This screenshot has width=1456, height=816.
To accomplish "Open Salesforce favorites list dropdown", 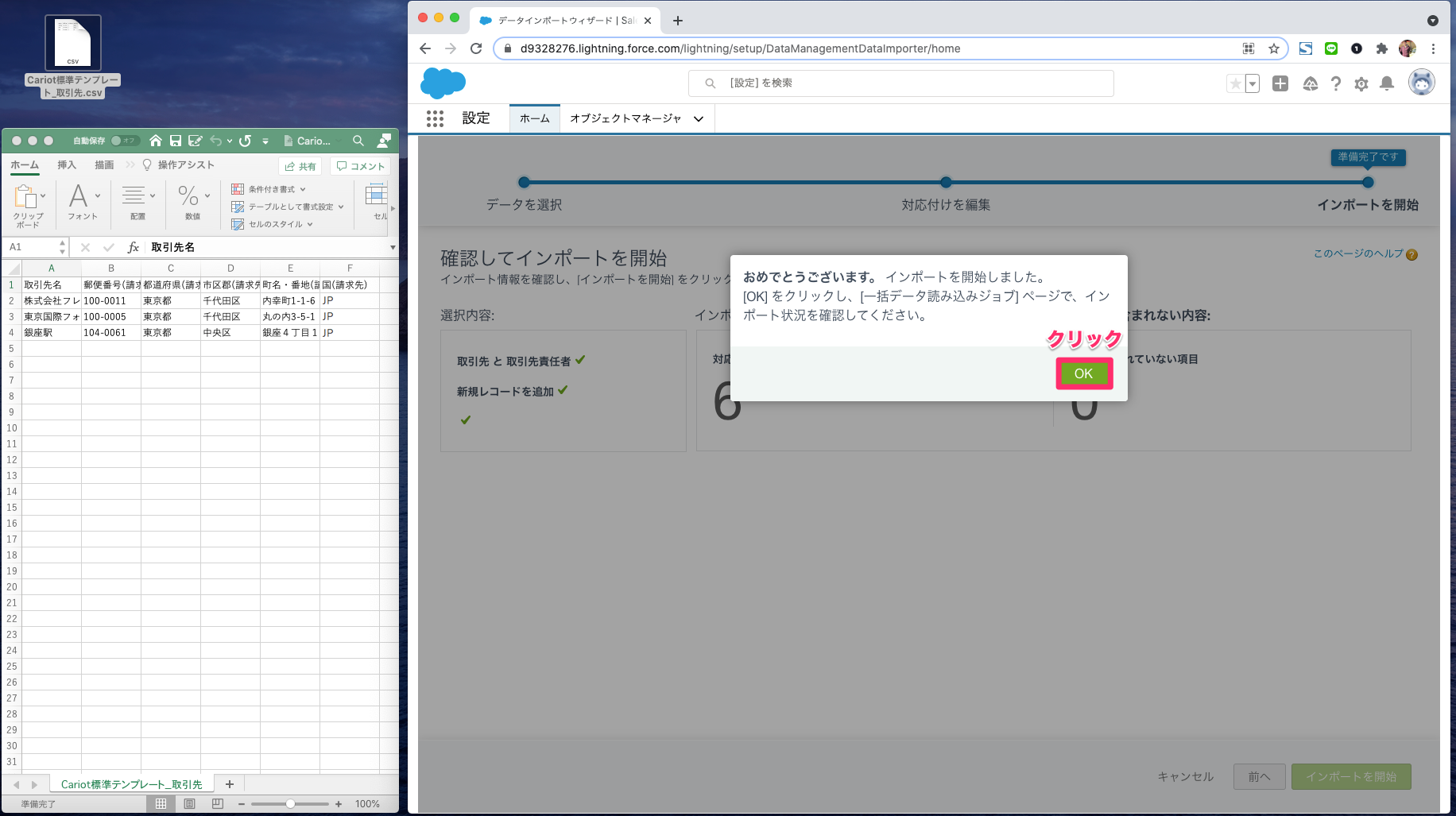I will click(x=1253, y=83).
